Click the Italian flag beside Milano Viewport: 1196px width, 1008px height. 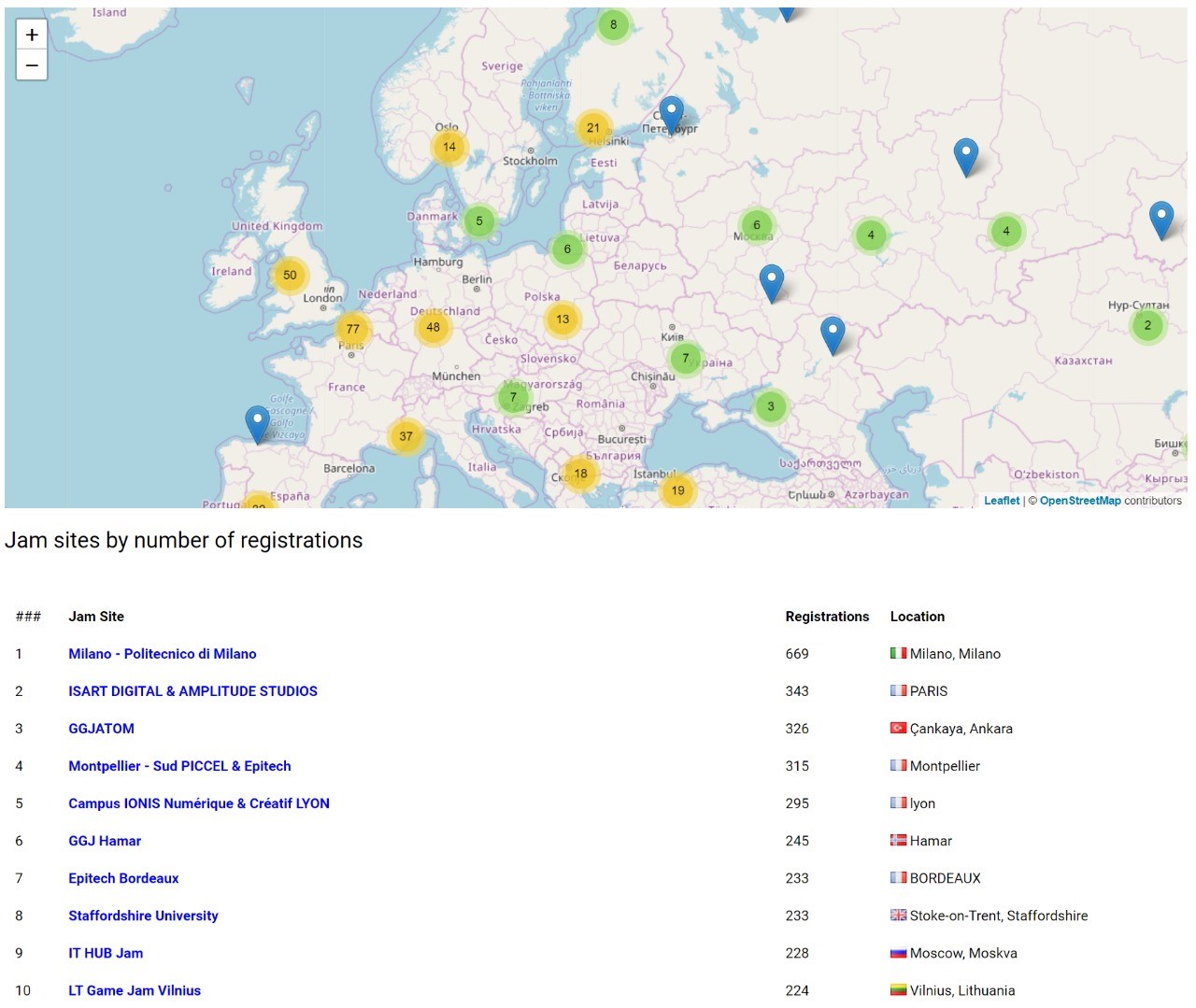(x=898, y=653)
